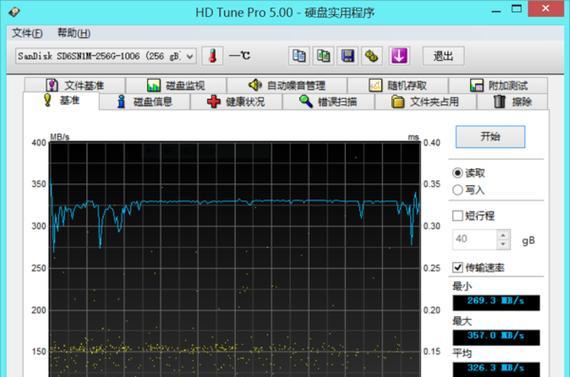Click the temperature reading —℃

coord(239,56)
